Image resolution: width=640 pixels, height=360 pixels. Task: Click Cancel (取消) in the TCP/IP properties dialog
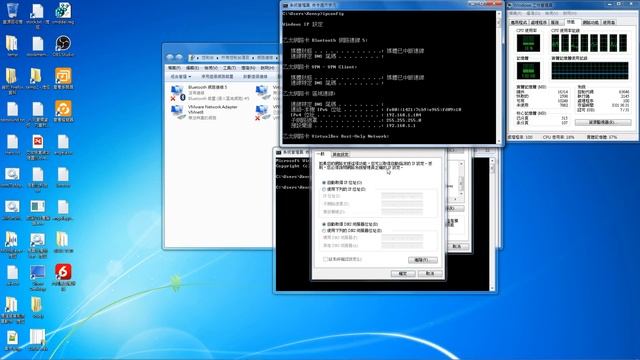point(430,273)
